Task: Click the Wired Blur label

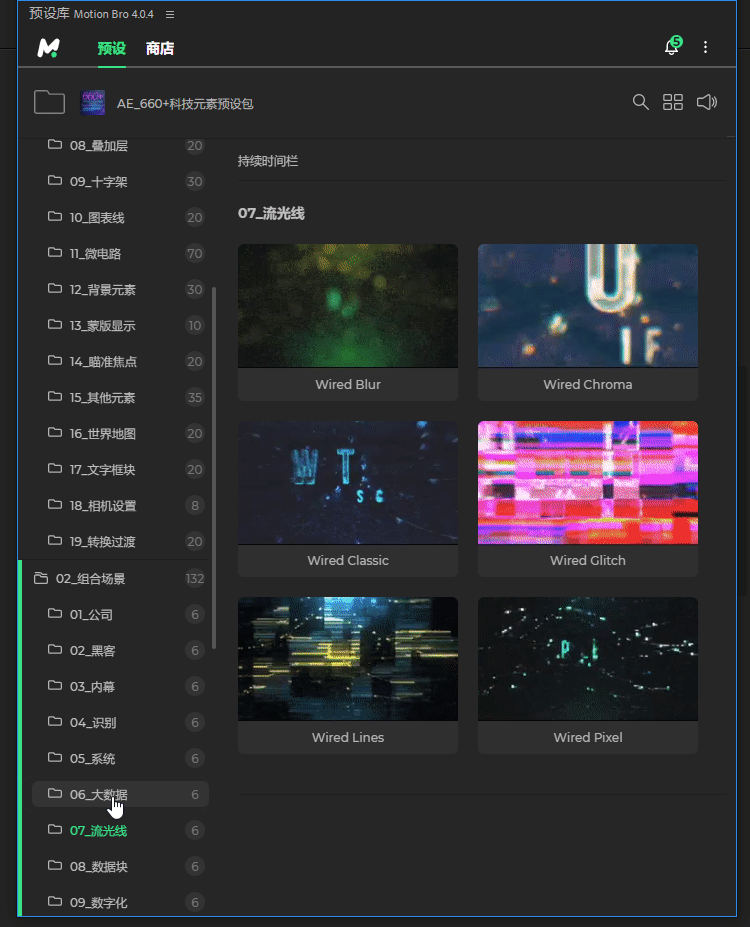Action: tap(348, 384)
